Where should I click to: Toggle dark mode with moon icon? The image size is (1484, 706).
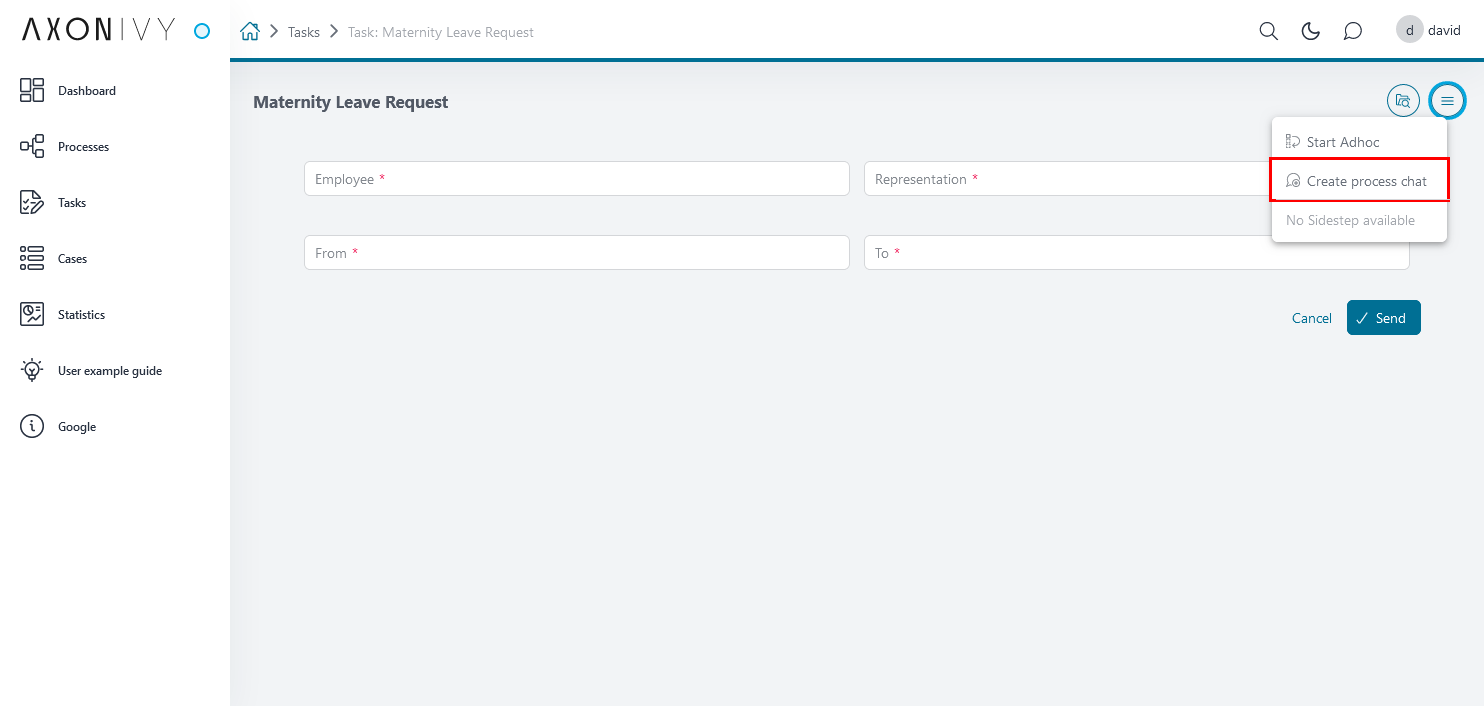tap(1310, 31)
